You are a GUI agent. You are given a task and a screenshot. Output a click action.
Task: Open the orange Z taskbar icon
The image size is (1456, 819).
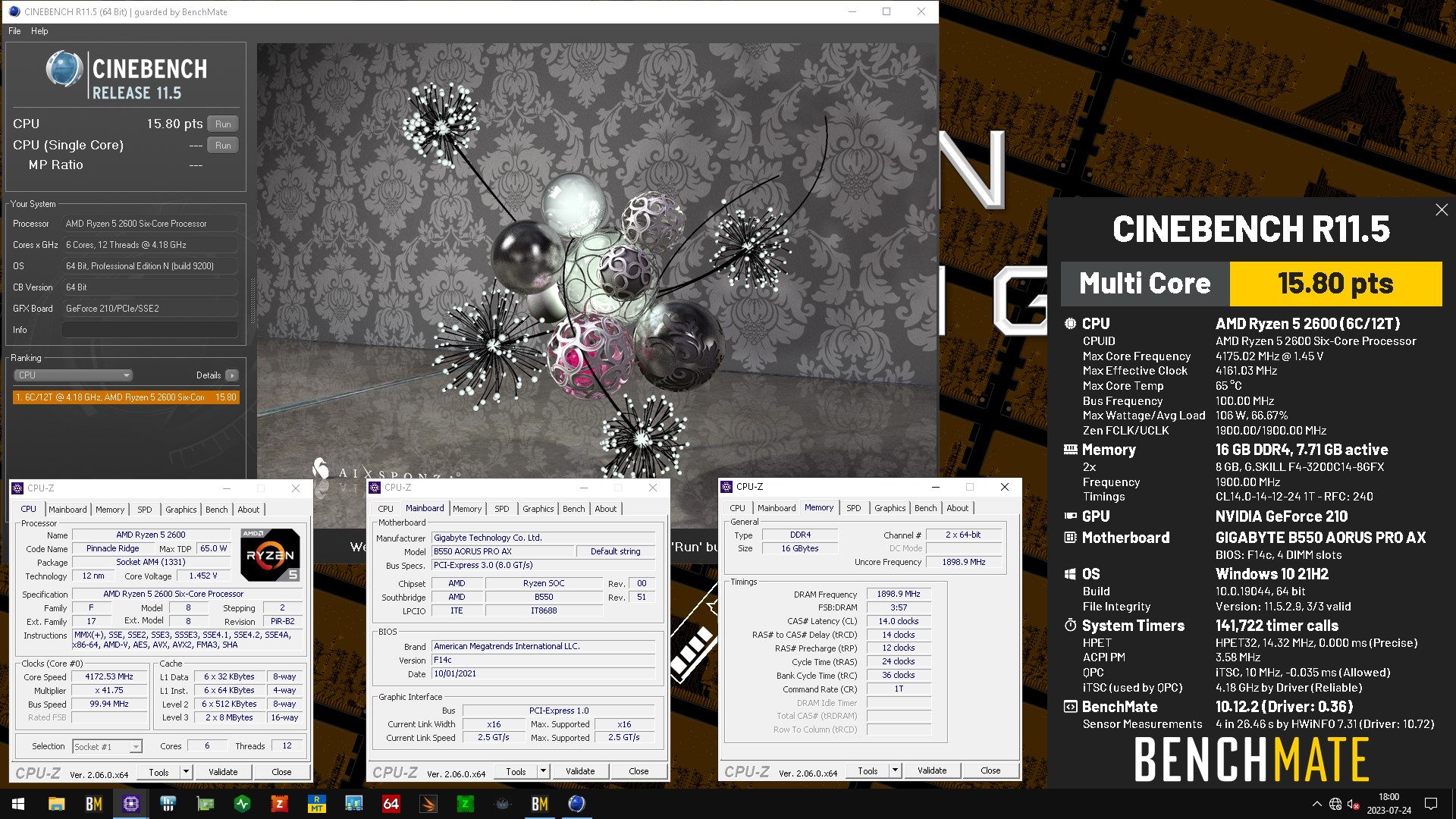[x=280, y=804]
